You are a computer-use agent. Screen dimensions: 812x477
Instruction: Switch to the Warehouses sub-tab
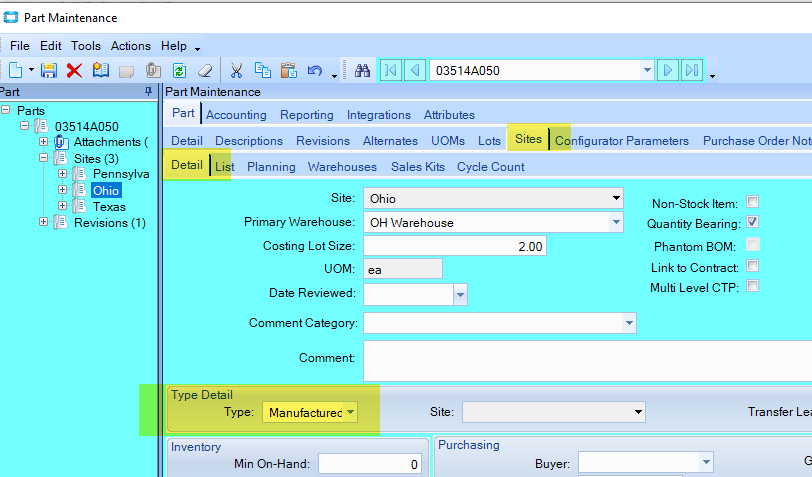342,167
